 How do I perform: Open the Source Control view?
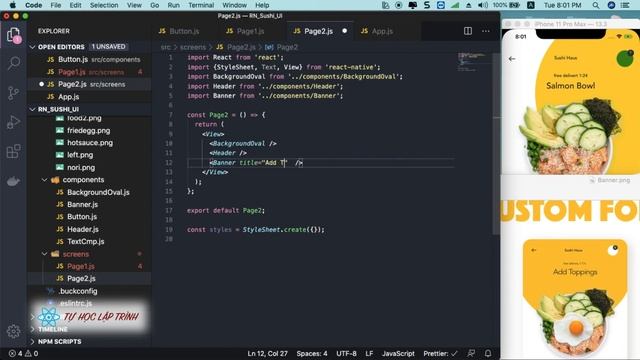coord(13,93)
